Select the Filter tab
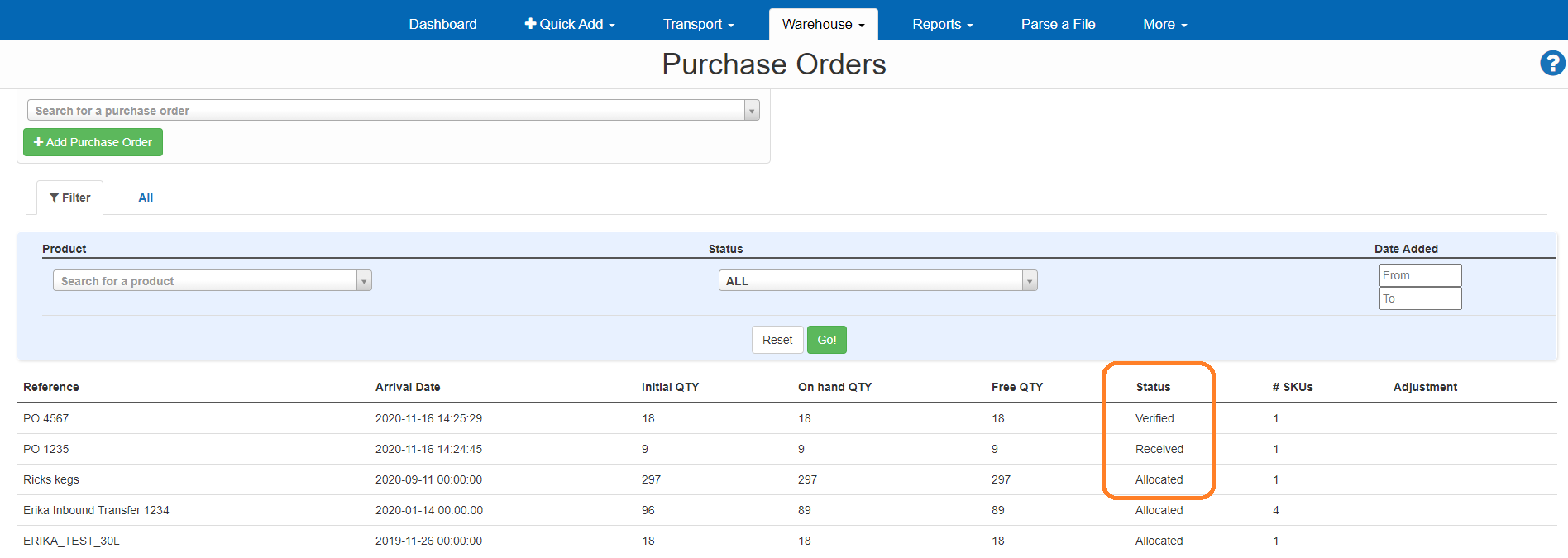Viewport: 1568px width, 558px height. (70, 198)
